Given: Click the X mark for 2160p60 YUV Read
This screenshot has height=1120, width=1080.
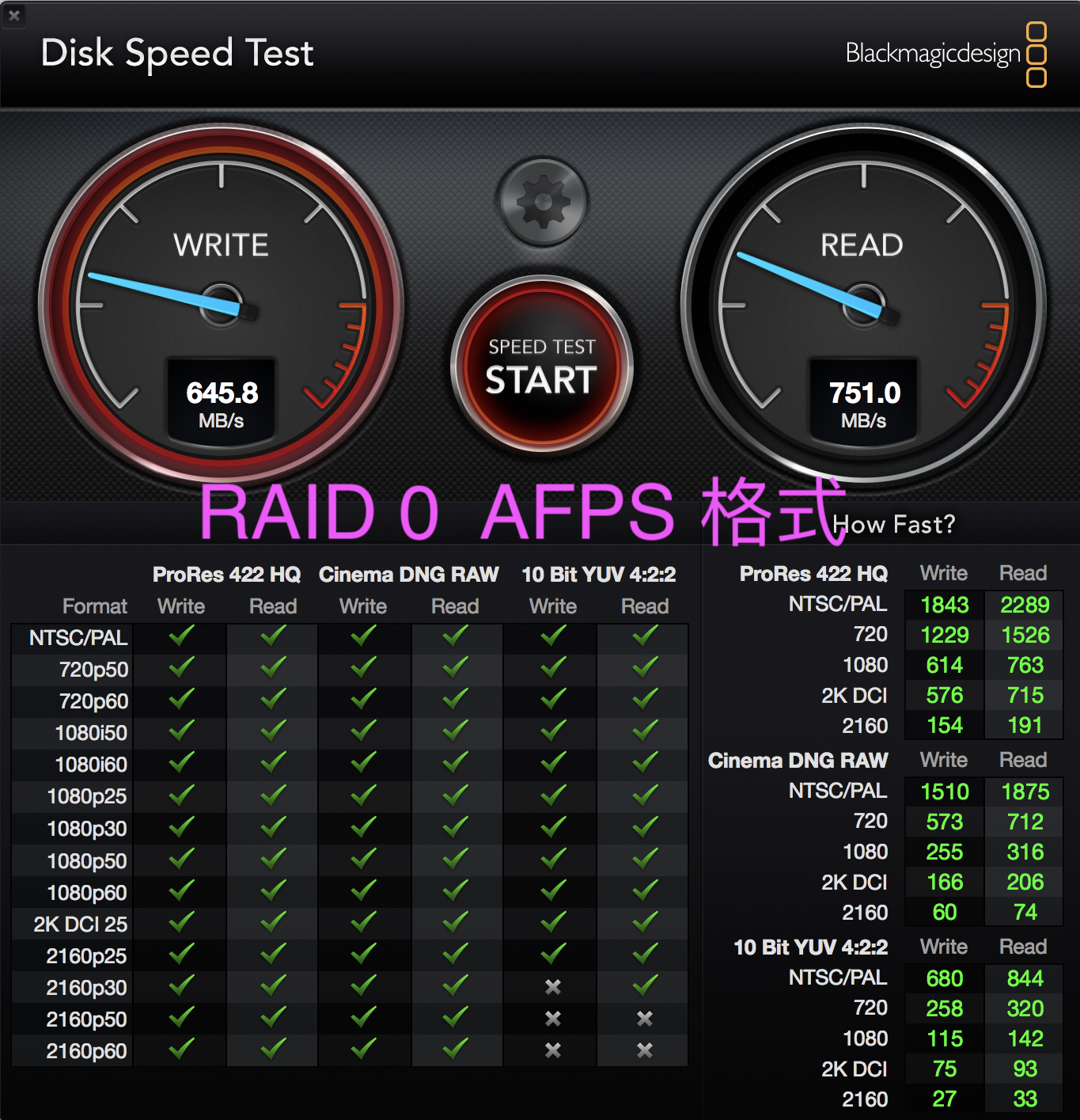Looking at the screenshot, I should [x=645, y=1050].
